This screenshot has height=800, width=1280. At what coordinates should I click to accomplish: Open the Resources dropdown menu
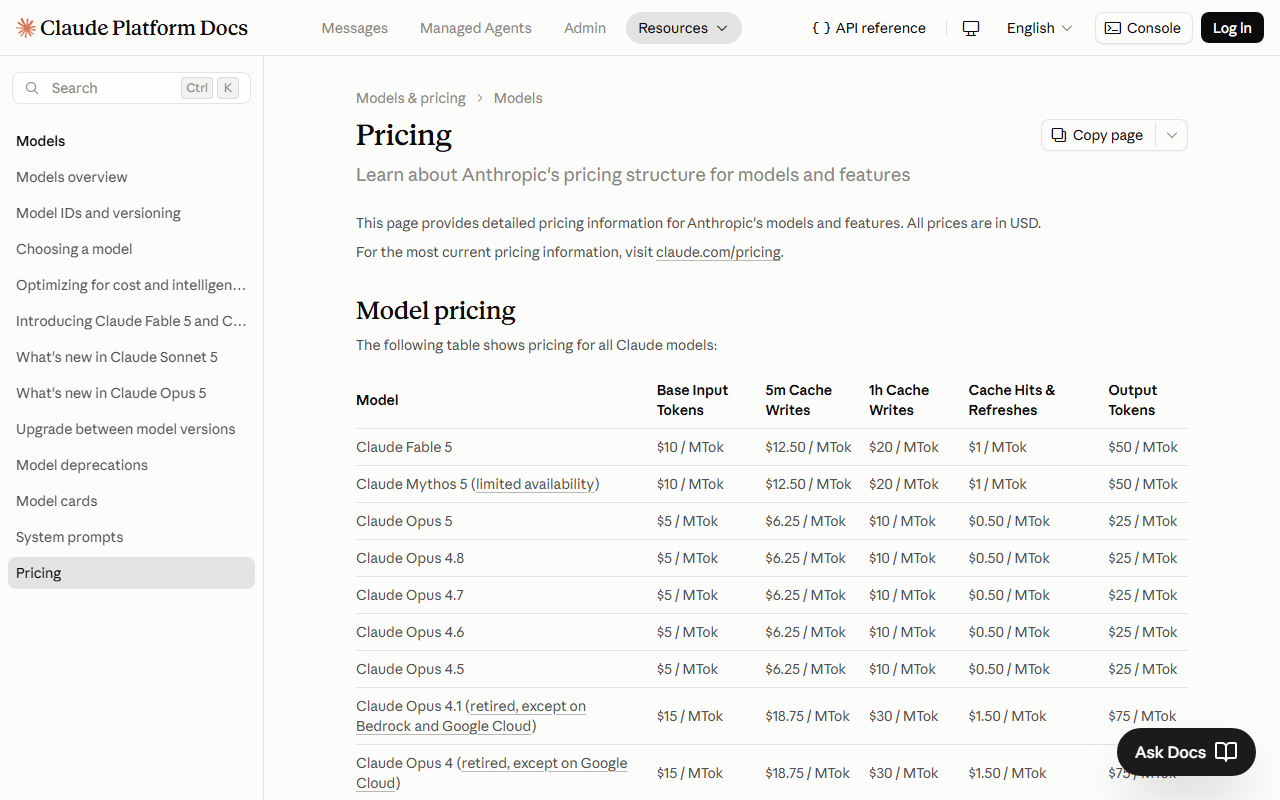coord(684,28)
